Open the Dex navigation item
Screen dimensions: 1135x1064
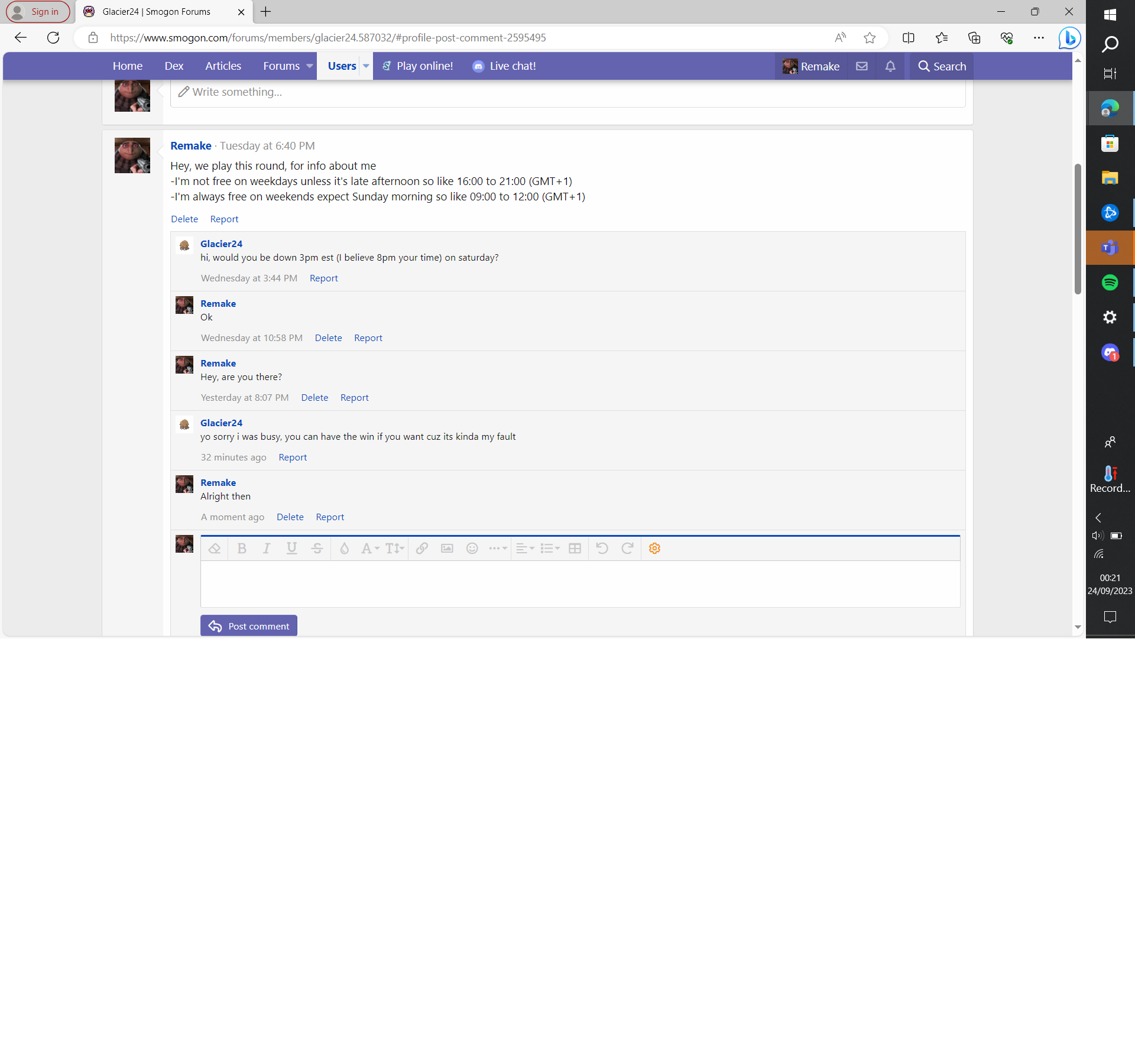(x=174, y=66)
